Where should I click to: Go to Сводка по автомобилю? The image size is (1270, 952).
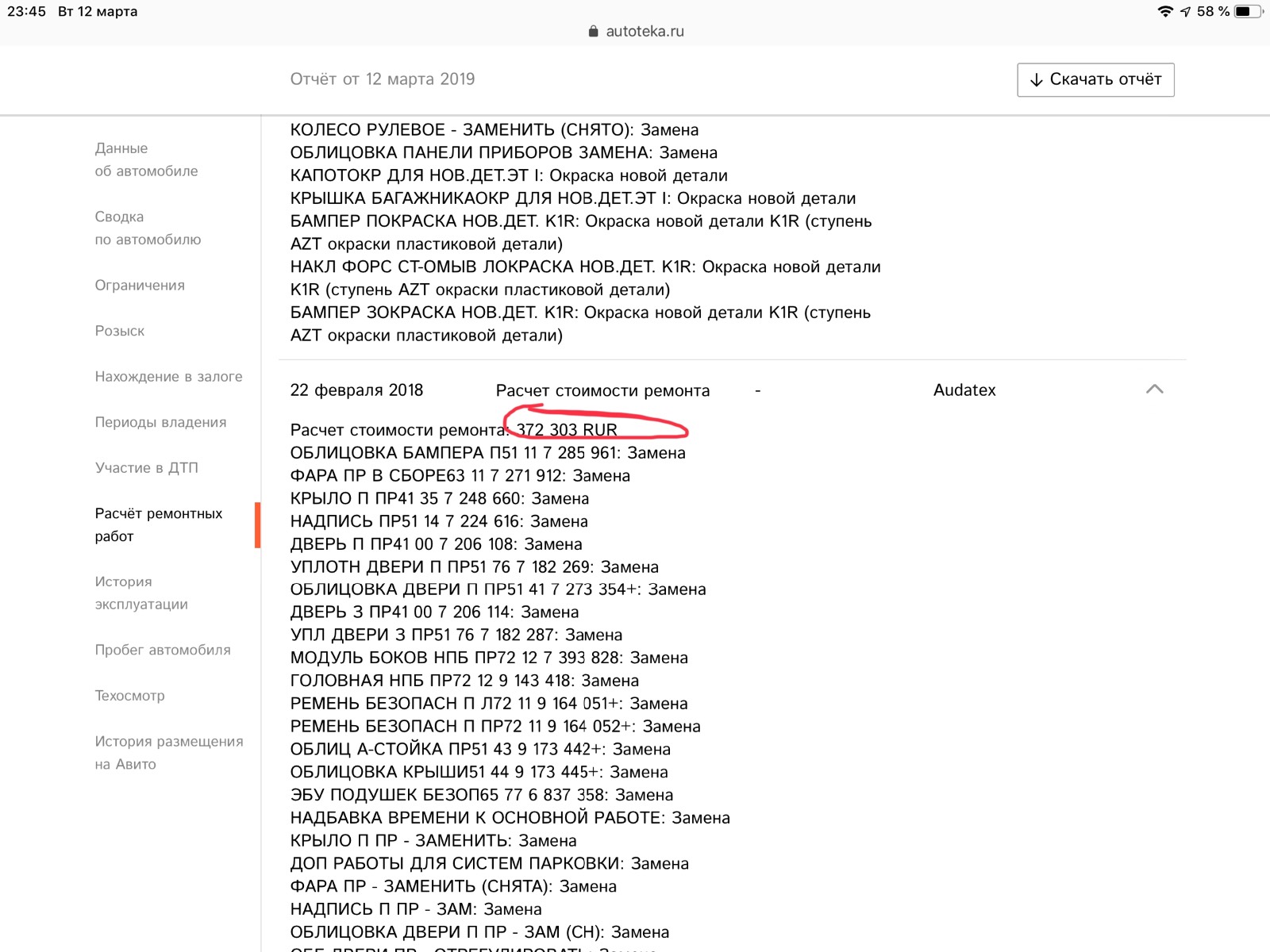148,228
